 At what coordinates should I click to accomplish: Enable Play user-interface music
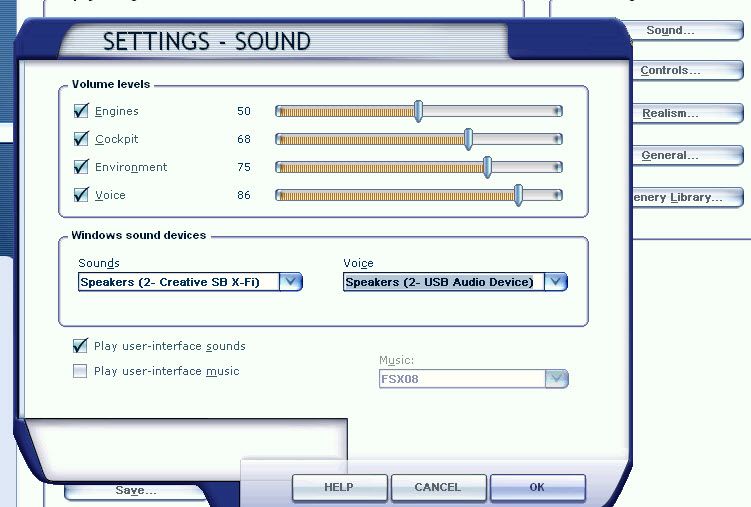80,371
